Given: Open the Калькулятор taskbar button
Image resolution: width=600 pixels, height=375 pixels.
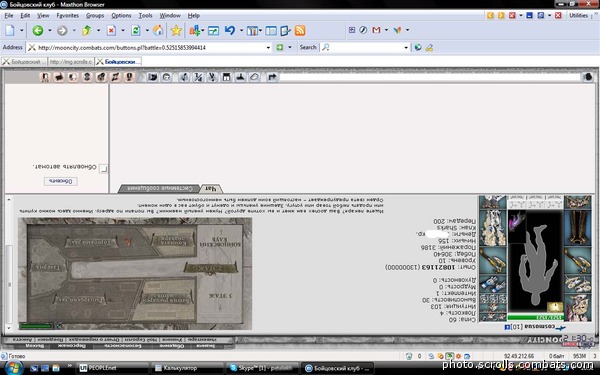Looking at the screenshot, I should tap(187, 368).
